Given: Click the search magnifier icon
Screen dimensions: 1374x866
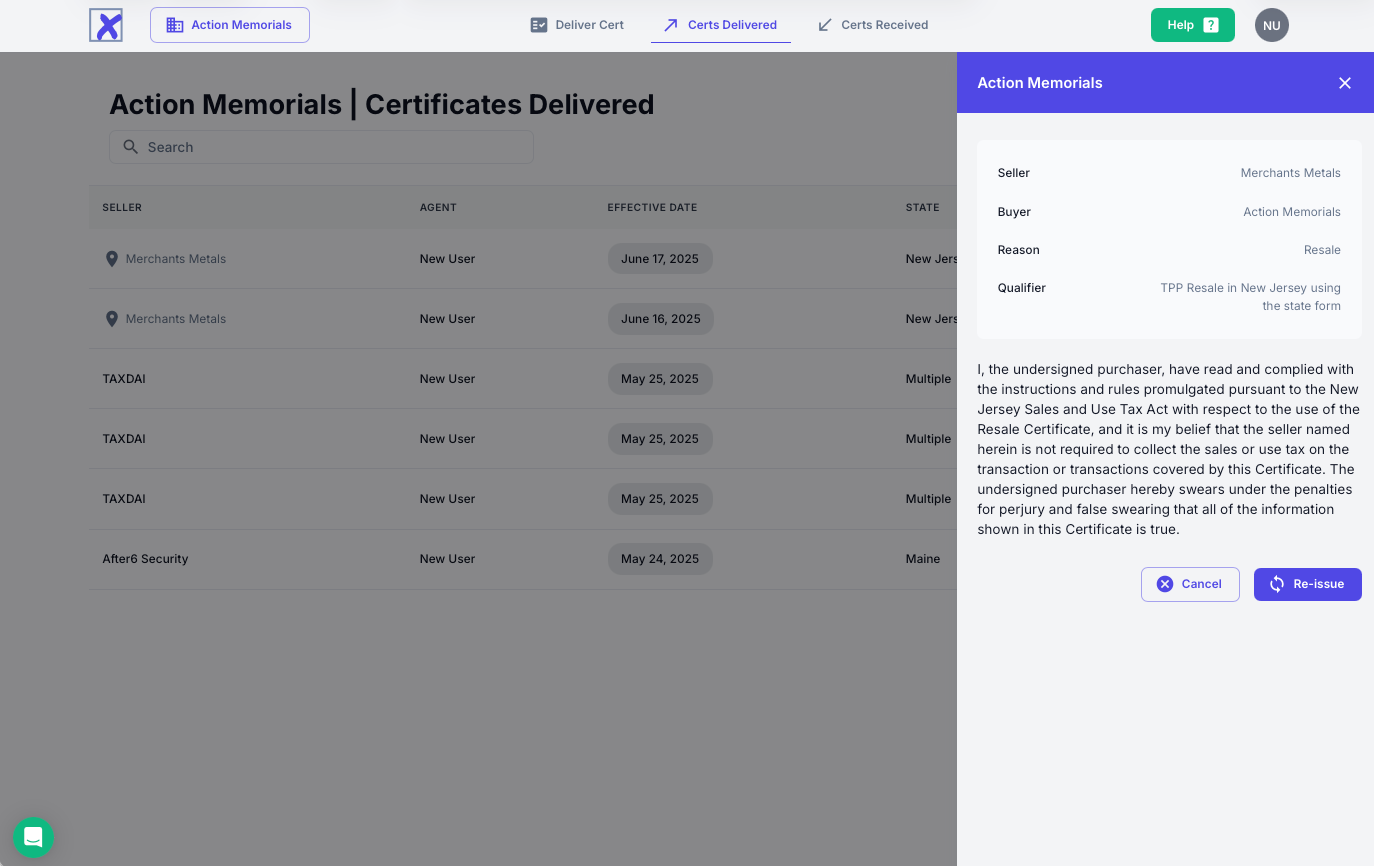Looking at the screenshot, I should click(130, 147).
